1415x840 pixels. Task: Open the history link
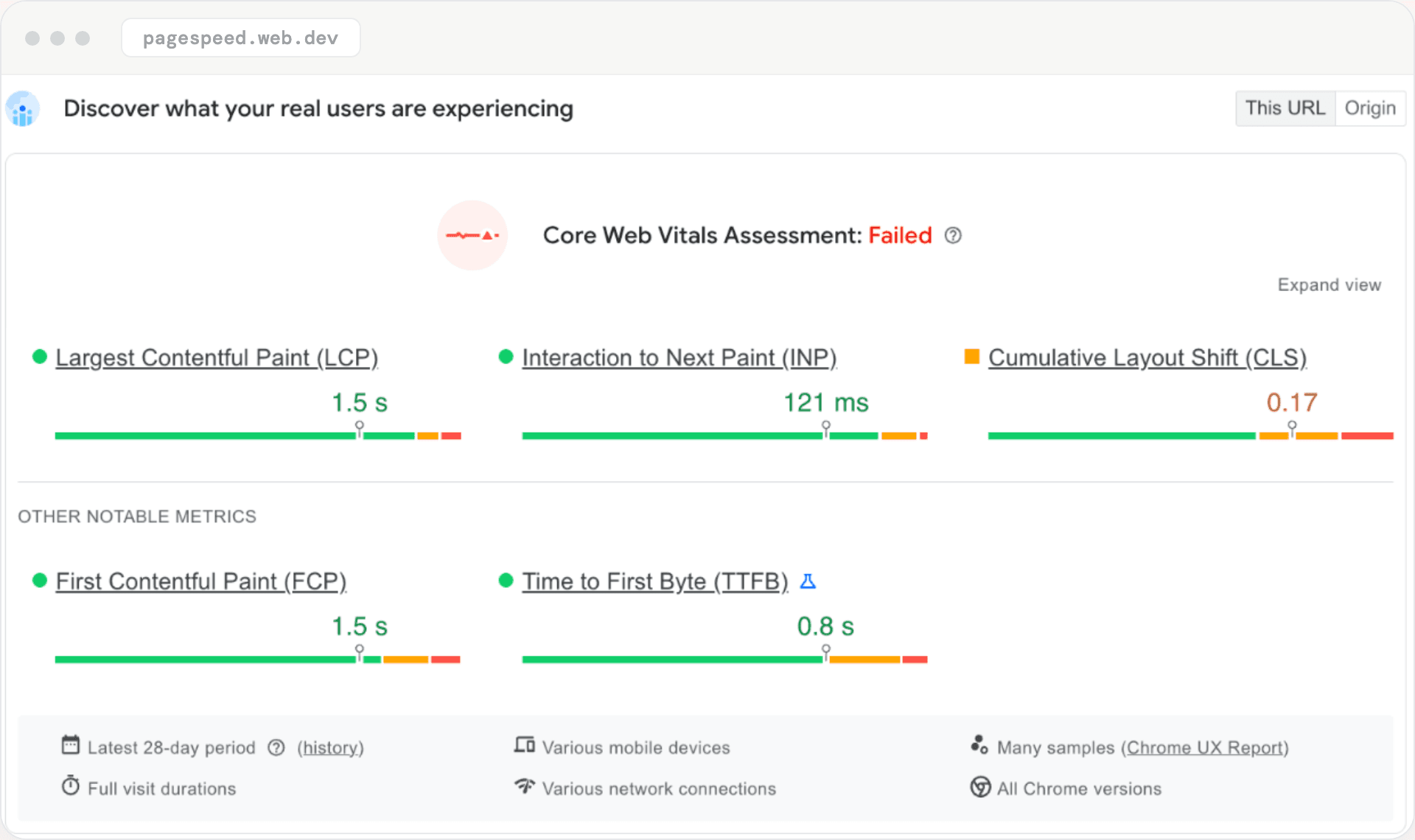point(330,748)
